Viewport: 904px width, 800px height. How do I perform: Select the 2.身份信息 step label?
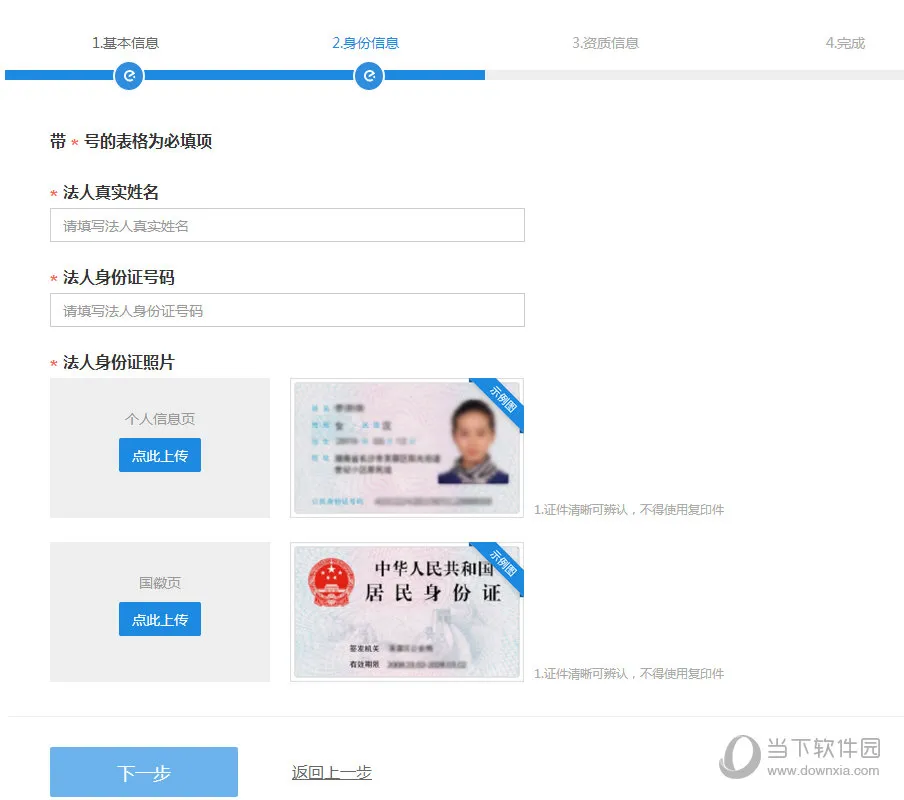pyautogui.click(x=366, y=43)
